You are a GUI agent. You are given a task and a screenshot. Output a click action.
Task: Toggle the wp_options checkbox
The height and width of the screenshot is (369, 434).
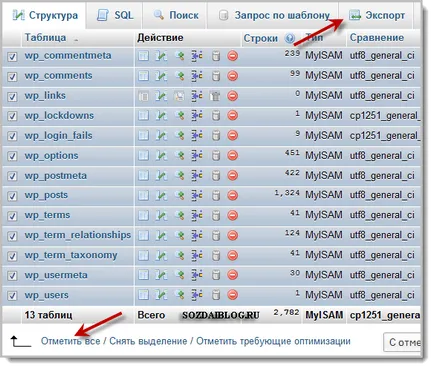(x=12, y=156)
